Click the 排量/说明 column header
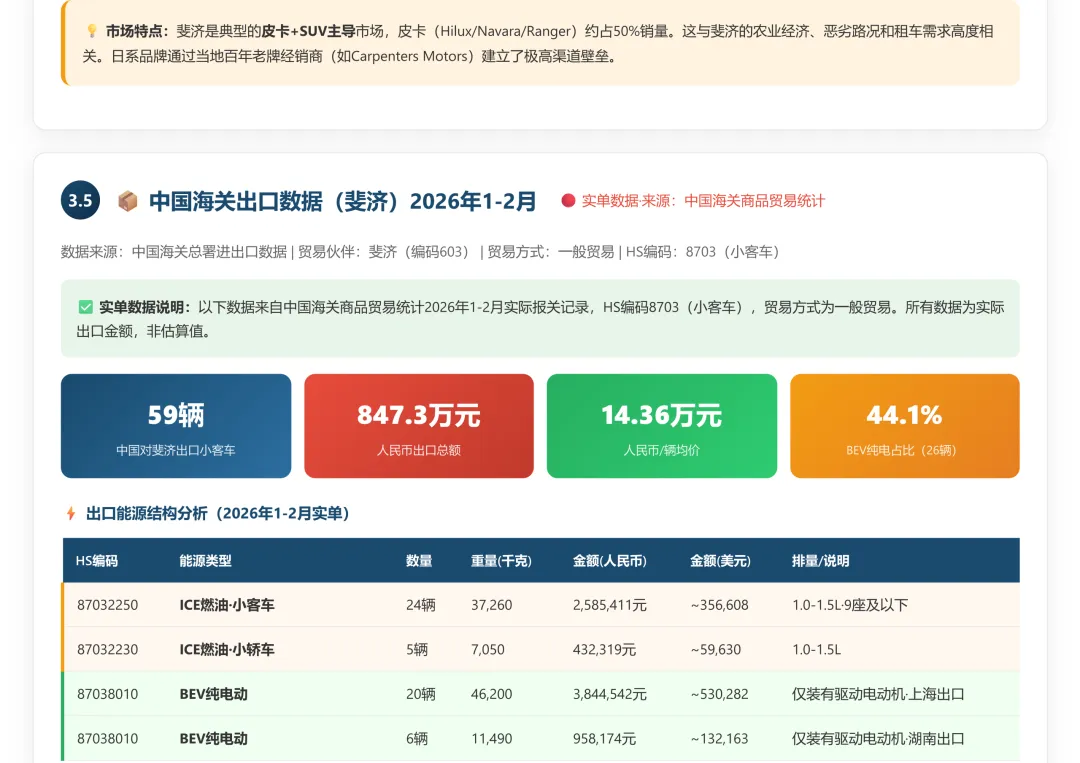Viewport: 1080px width, 763px height. (x=820, y=561)
